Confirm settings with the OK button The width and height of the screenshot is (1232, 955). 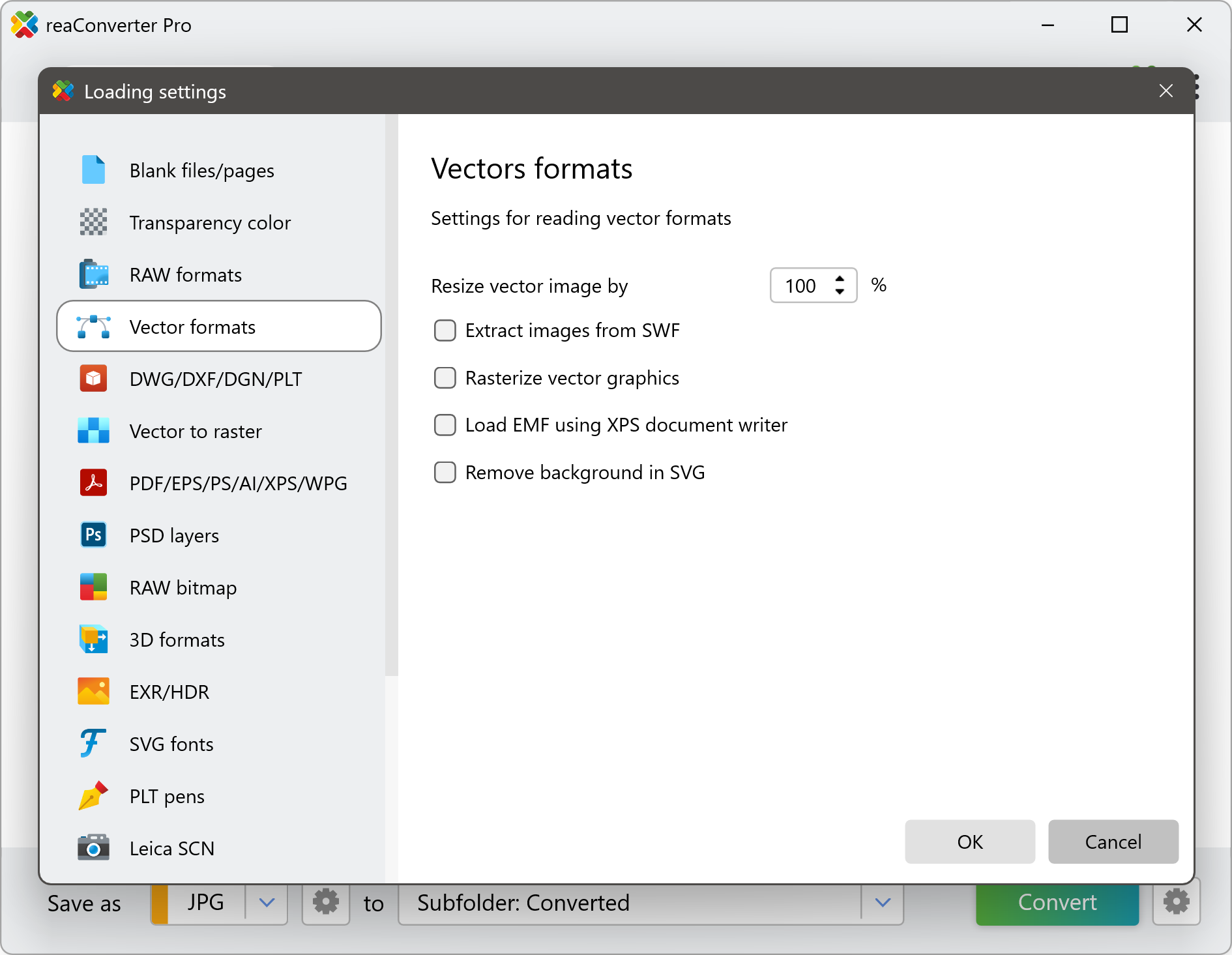point(969,842)
